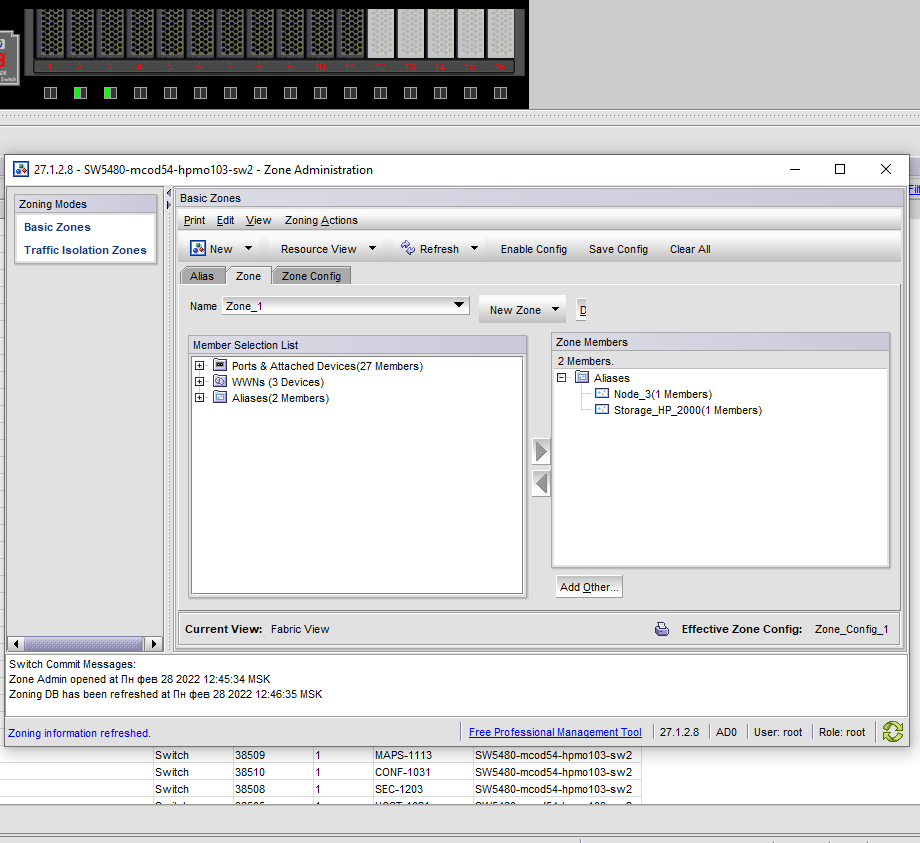
Task: Click switch port 10 status indicator
Action: 320,93
